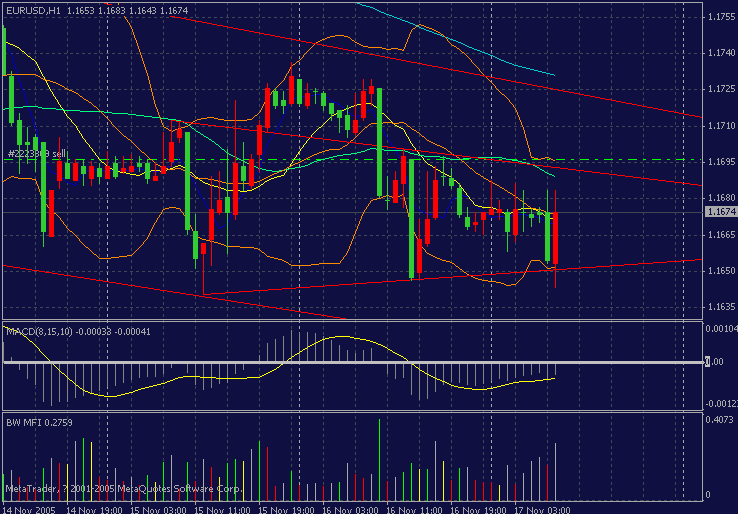Image resolution: width=738 pixels, height=514 pixels.
Task: Click the 1.1695 price axis label
Action: [722, 161]
